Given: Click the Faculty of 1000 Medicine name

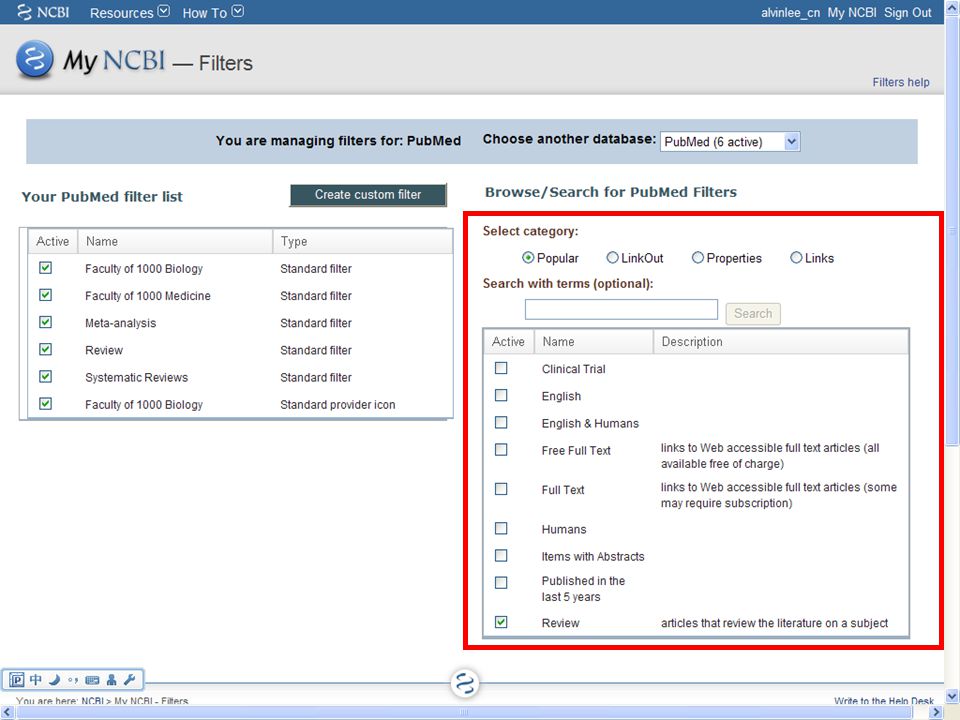Looking at the screenshot, I should click(148, 296).
